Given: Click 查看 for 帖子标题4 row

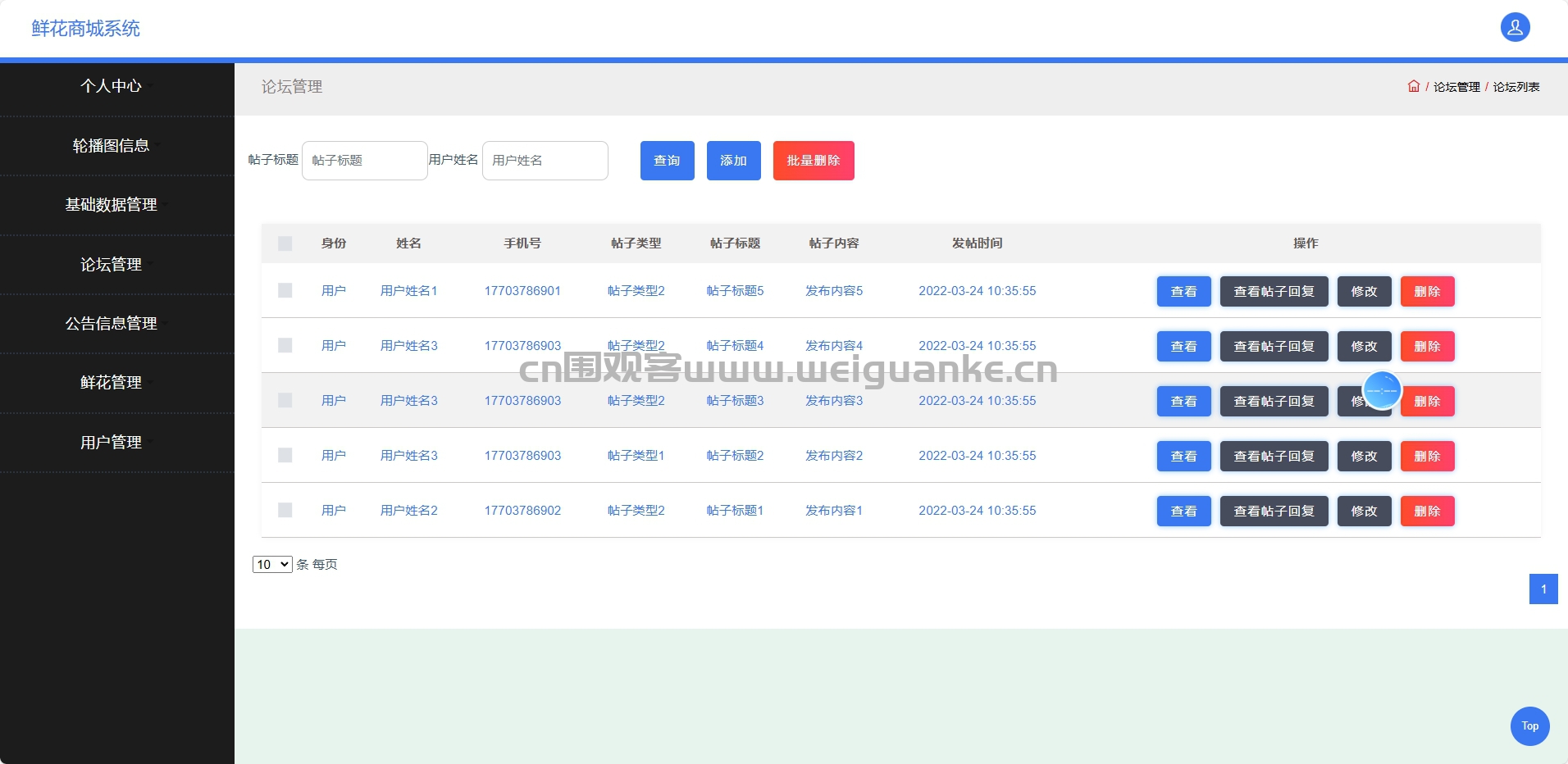Looking at the screenshot, I should point(1184,346).
